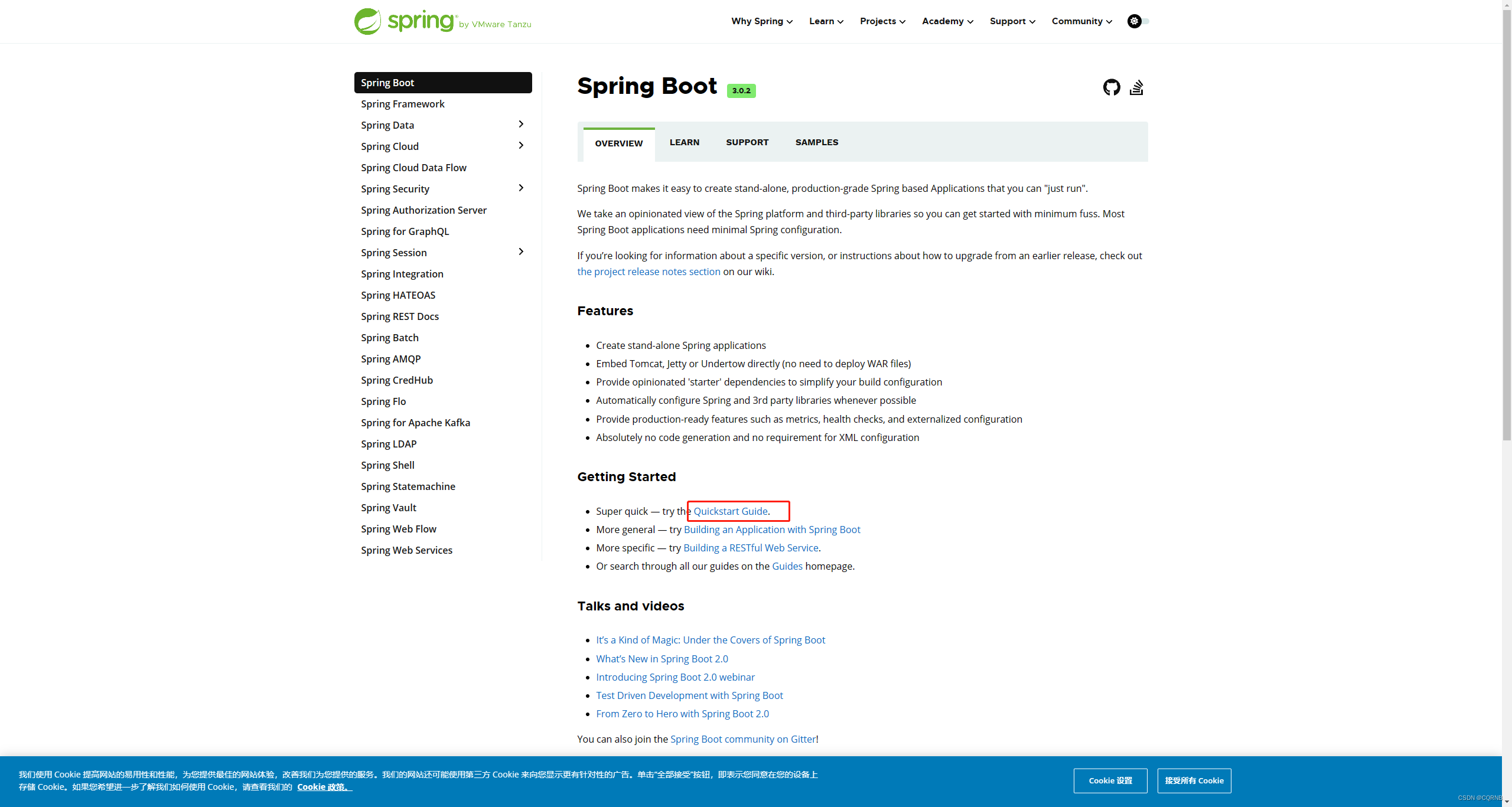Open Spring Vault project
The width and height of the screenshot is (1512, 807).
click(x=389, y=508)
